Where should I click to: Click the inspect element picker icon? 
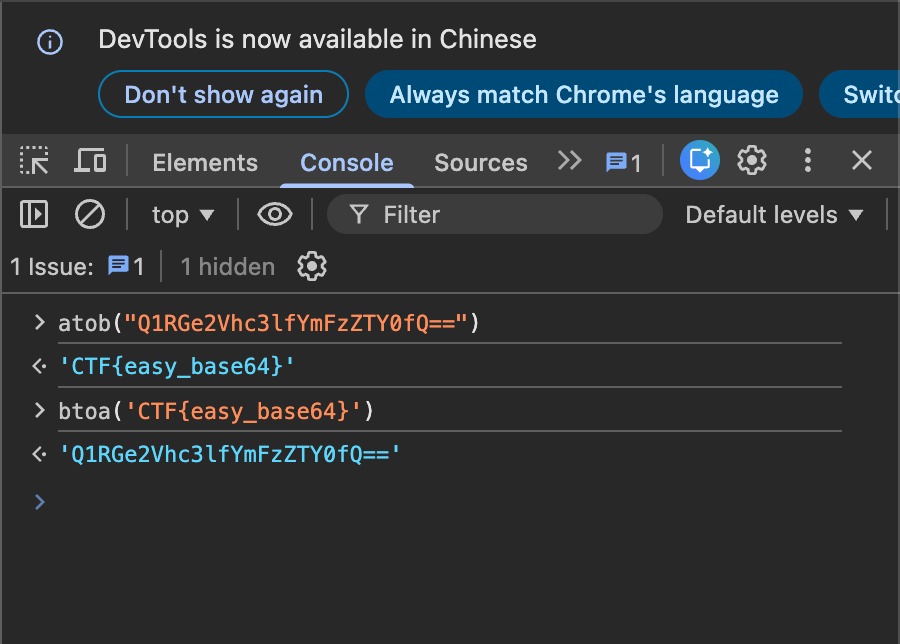pyautogui.click(x=35, y=161)
